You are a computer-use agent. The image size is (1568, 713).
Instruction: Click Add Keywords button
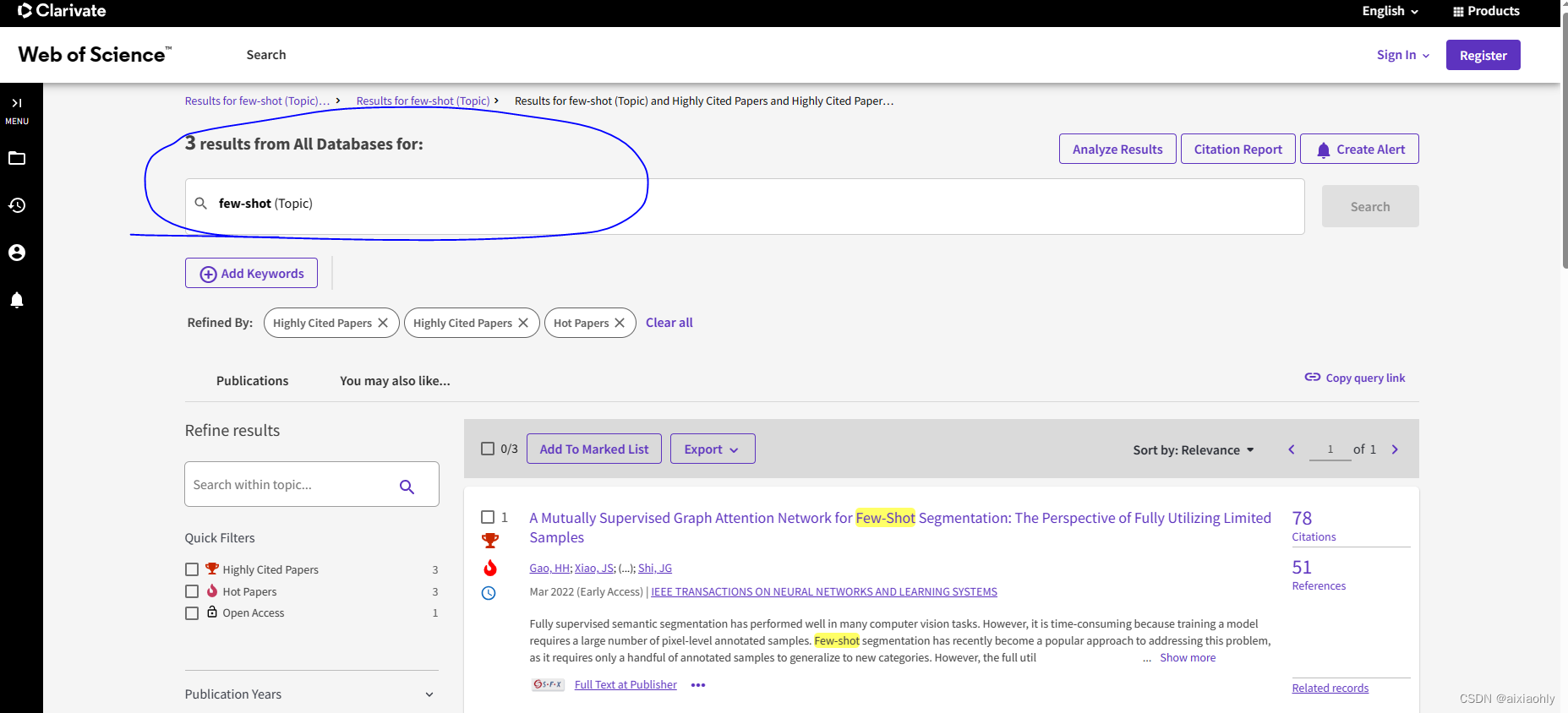[x=251, y=273]
